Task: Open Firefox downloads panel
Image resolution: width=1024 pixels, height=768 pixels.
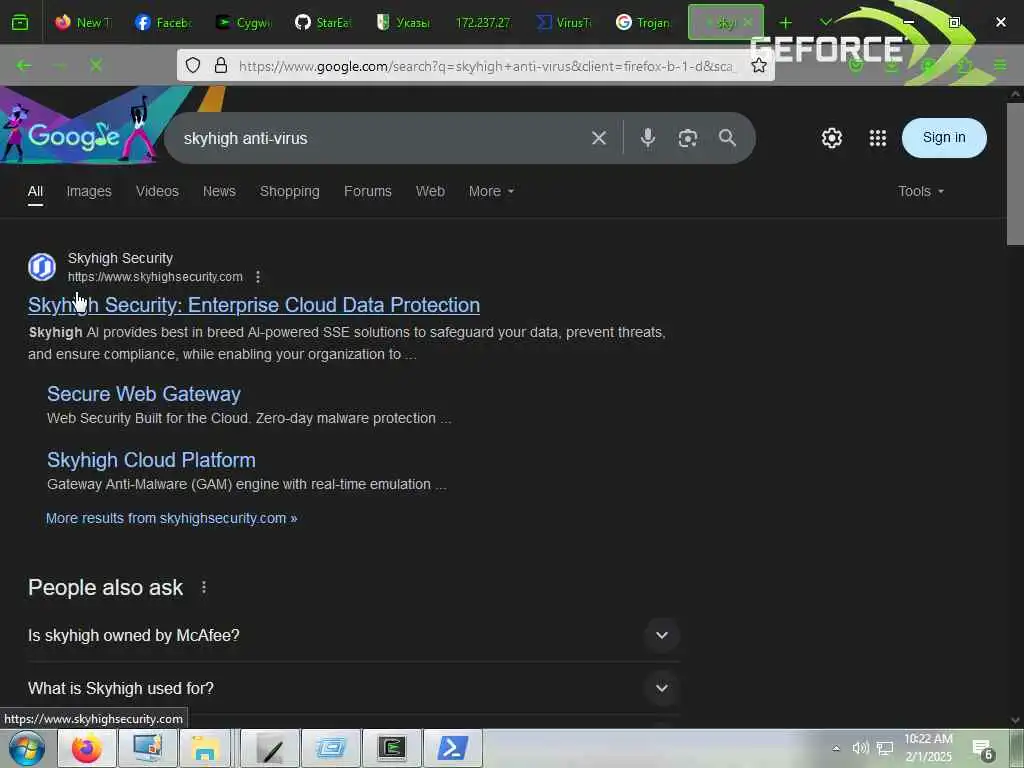Action: pos(893,65)
